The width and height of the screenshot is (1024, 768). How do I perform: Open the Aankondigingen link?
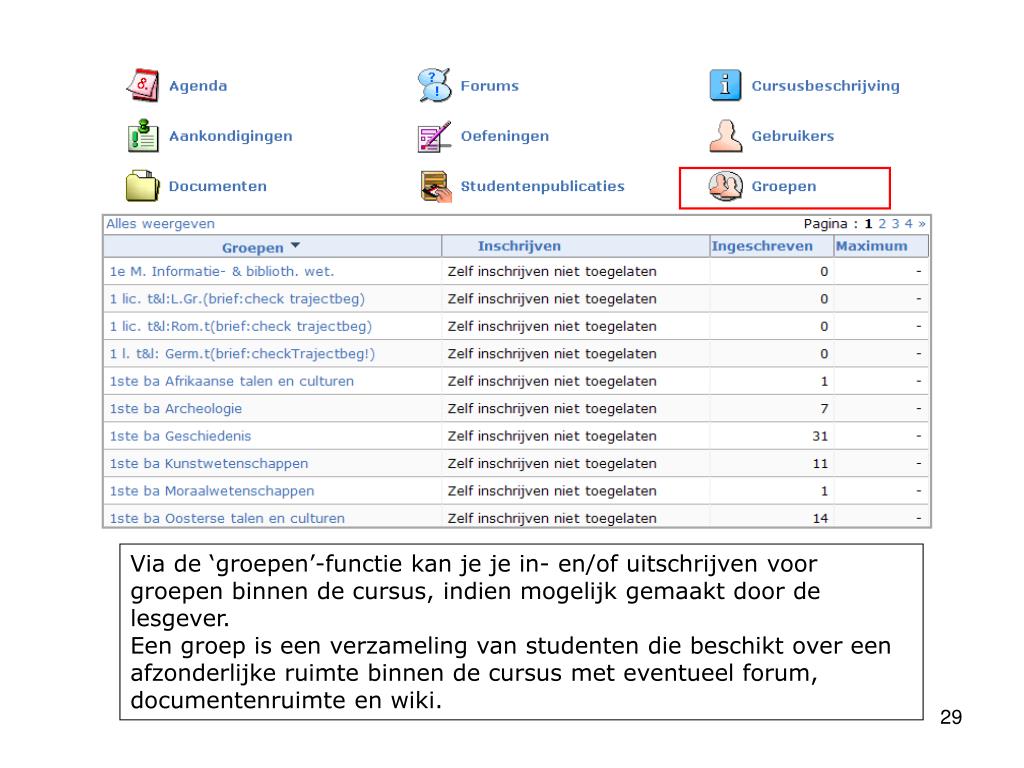(x=231, y=136)
